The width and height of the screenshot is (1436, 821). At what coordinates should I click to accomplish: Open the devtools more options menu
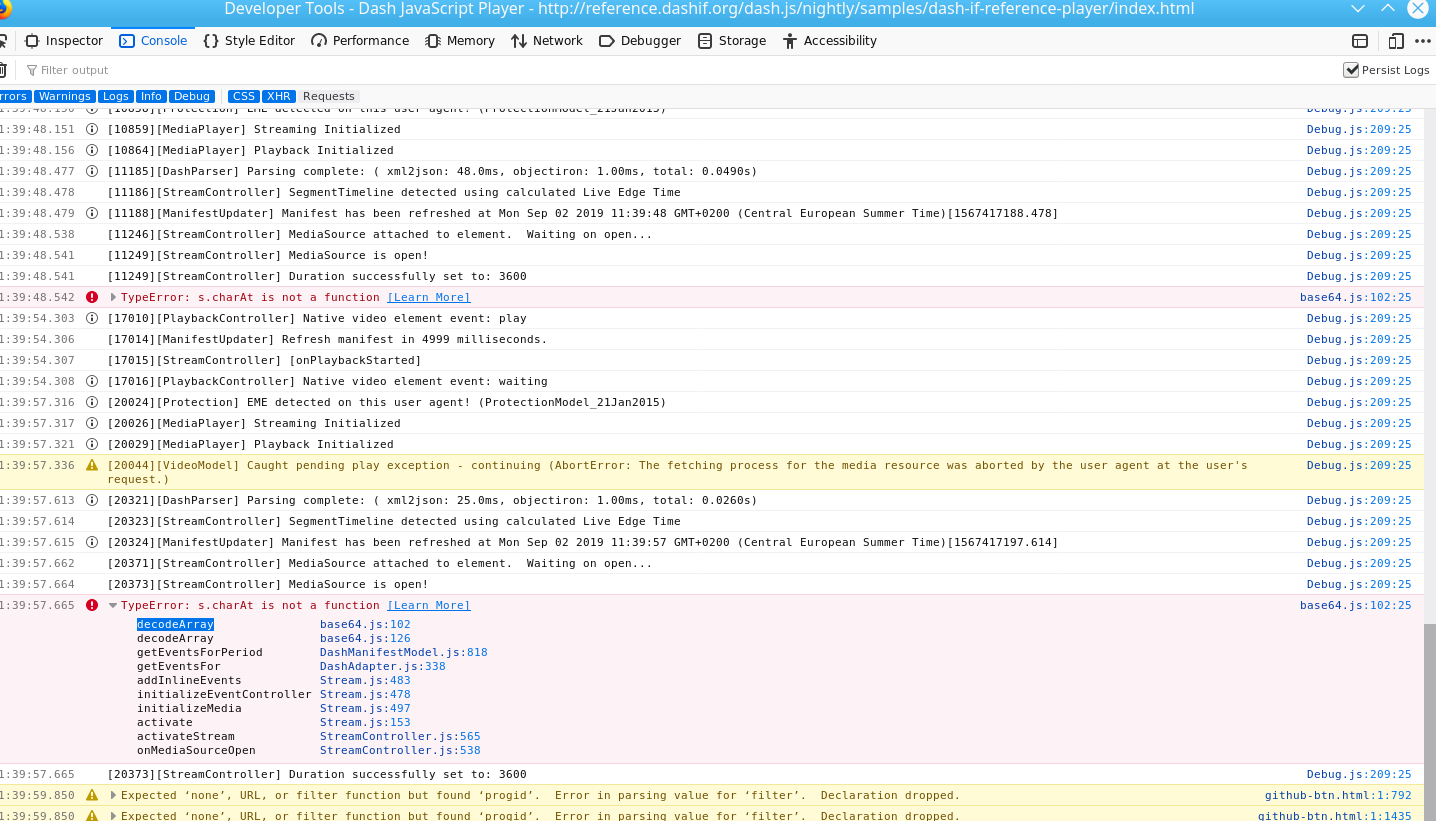click(x=1424, y=41)
